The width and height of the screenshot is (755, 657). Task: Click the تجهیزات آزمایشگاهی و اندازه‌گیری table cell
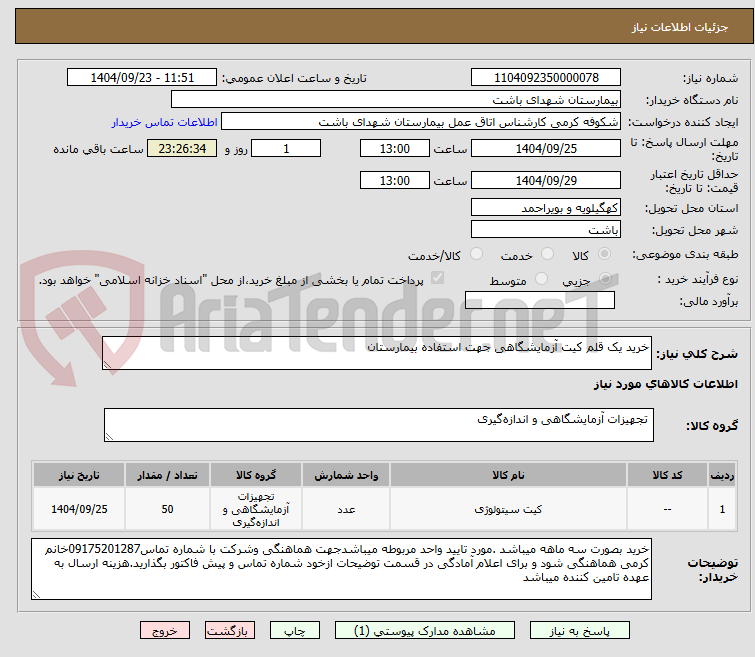(x=256, y=509)
